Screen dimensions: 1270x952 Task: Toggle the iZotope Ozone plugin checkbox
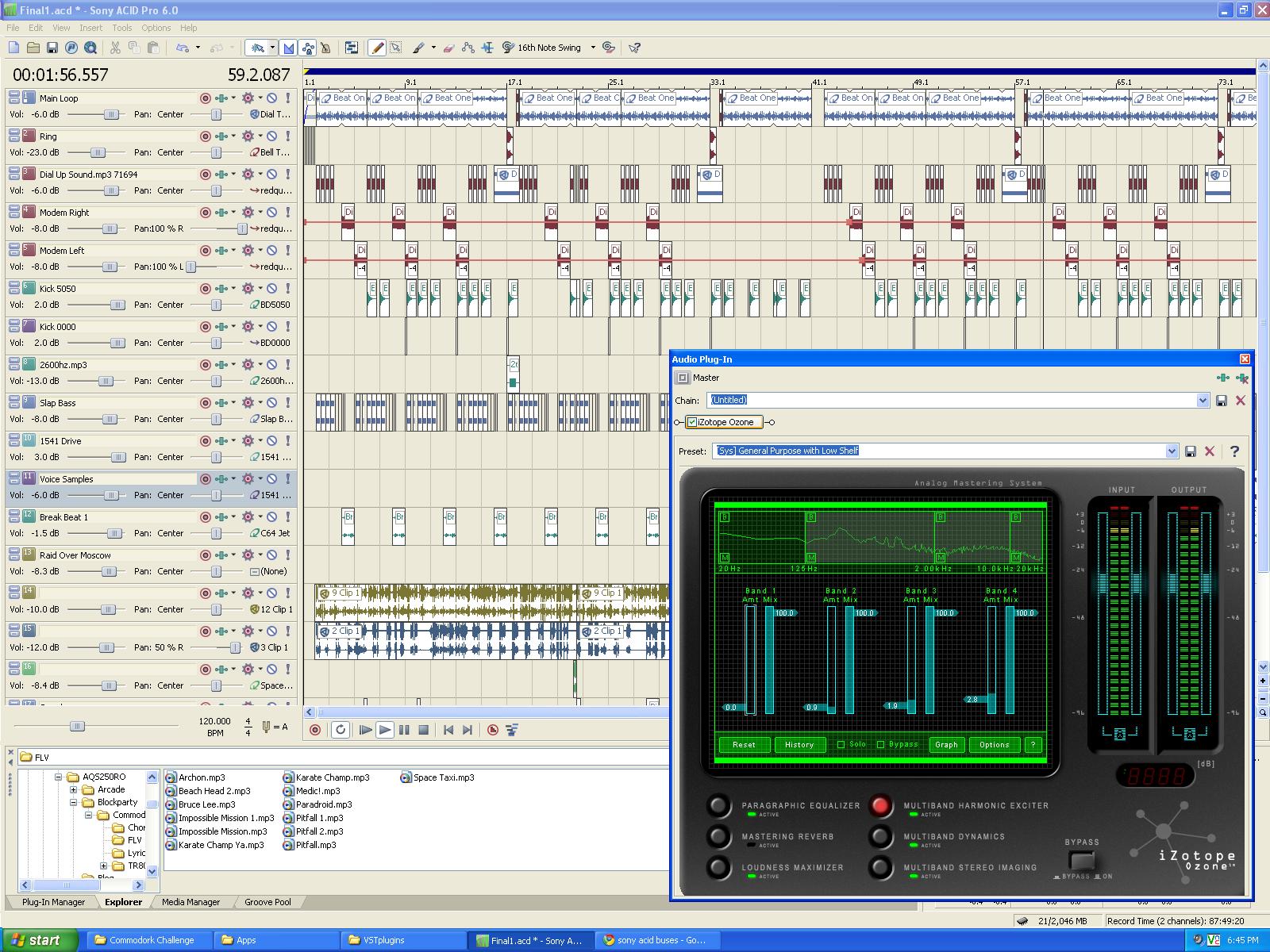coord(692,422)
